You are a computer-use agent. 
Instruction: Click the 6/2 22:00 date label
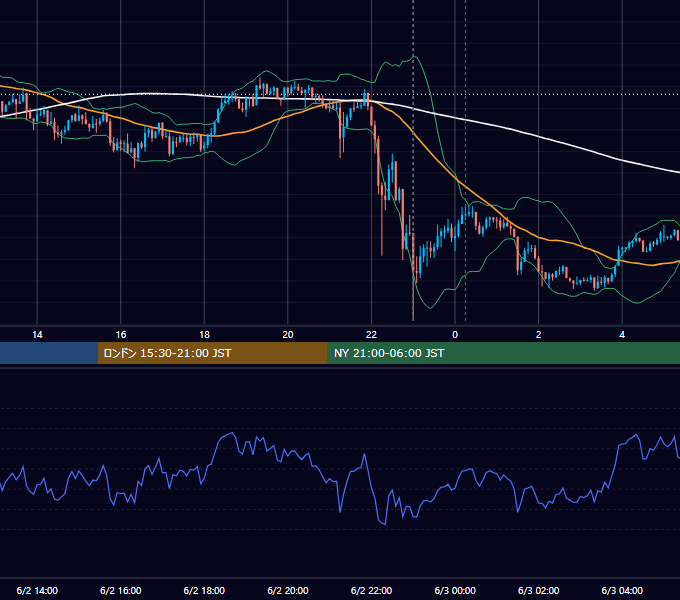(371, 590)
